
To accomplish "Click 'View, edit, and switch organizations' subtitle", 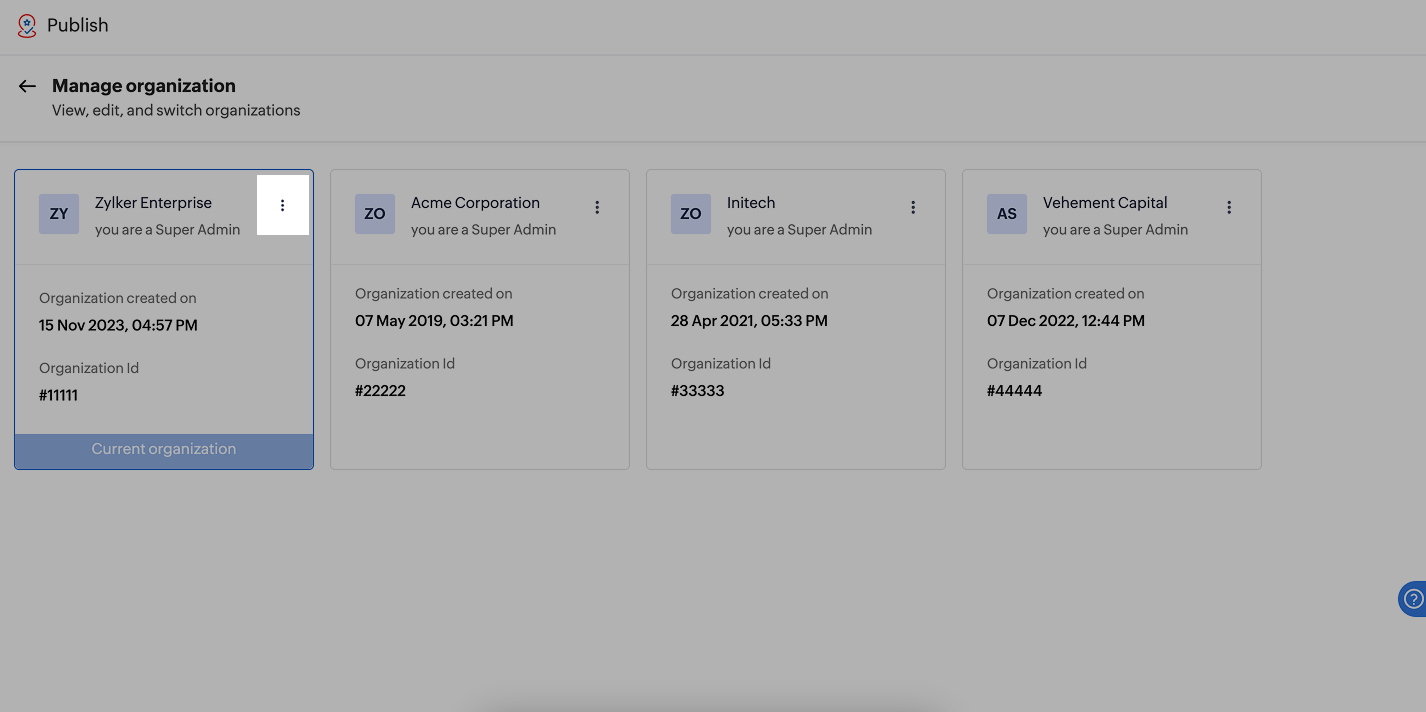I will pyautogui.click(x=176, y=111).
